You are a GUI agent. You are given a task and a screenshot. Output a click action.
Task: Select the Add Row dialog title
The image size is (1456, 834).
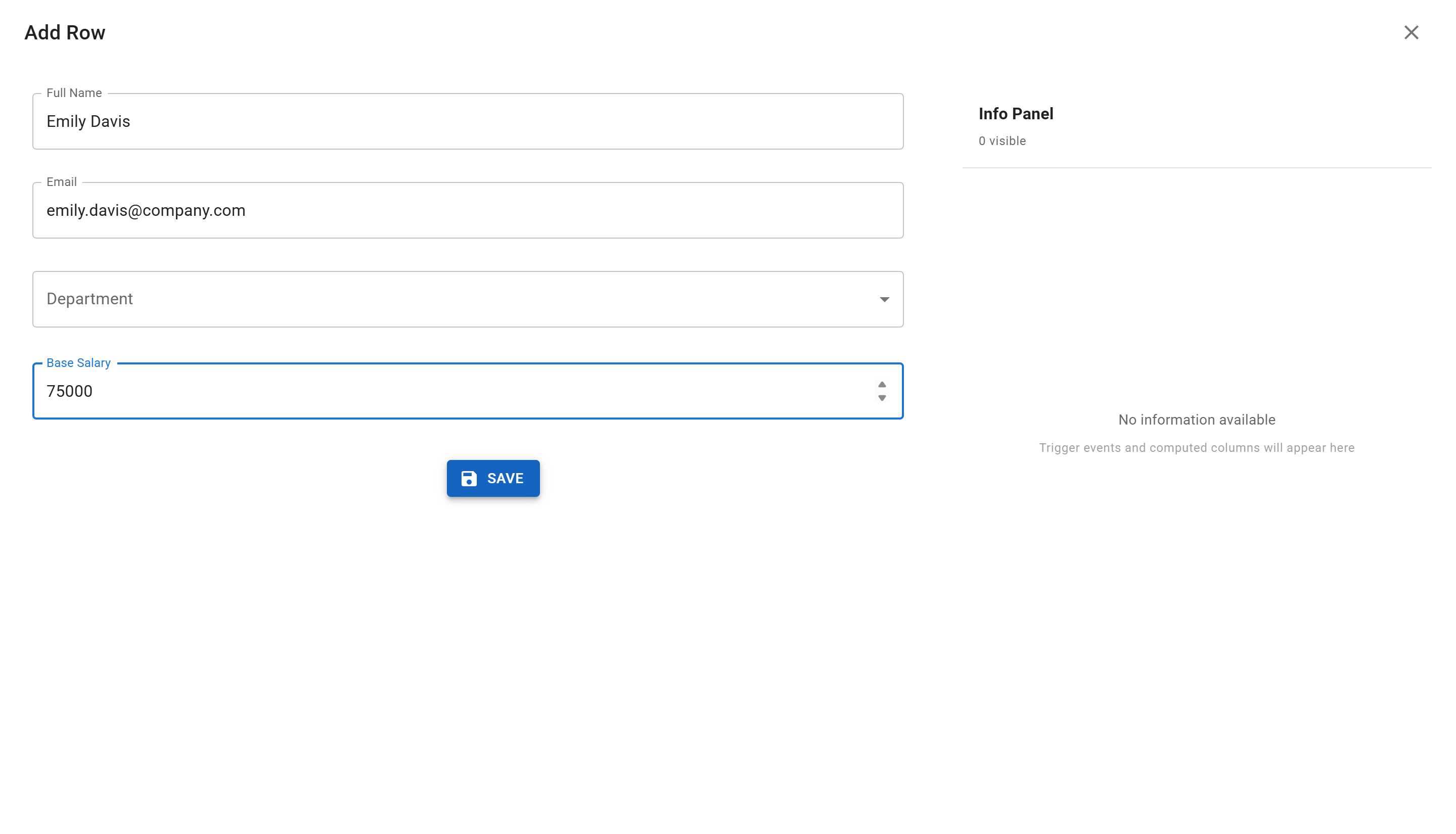[64, 33]
